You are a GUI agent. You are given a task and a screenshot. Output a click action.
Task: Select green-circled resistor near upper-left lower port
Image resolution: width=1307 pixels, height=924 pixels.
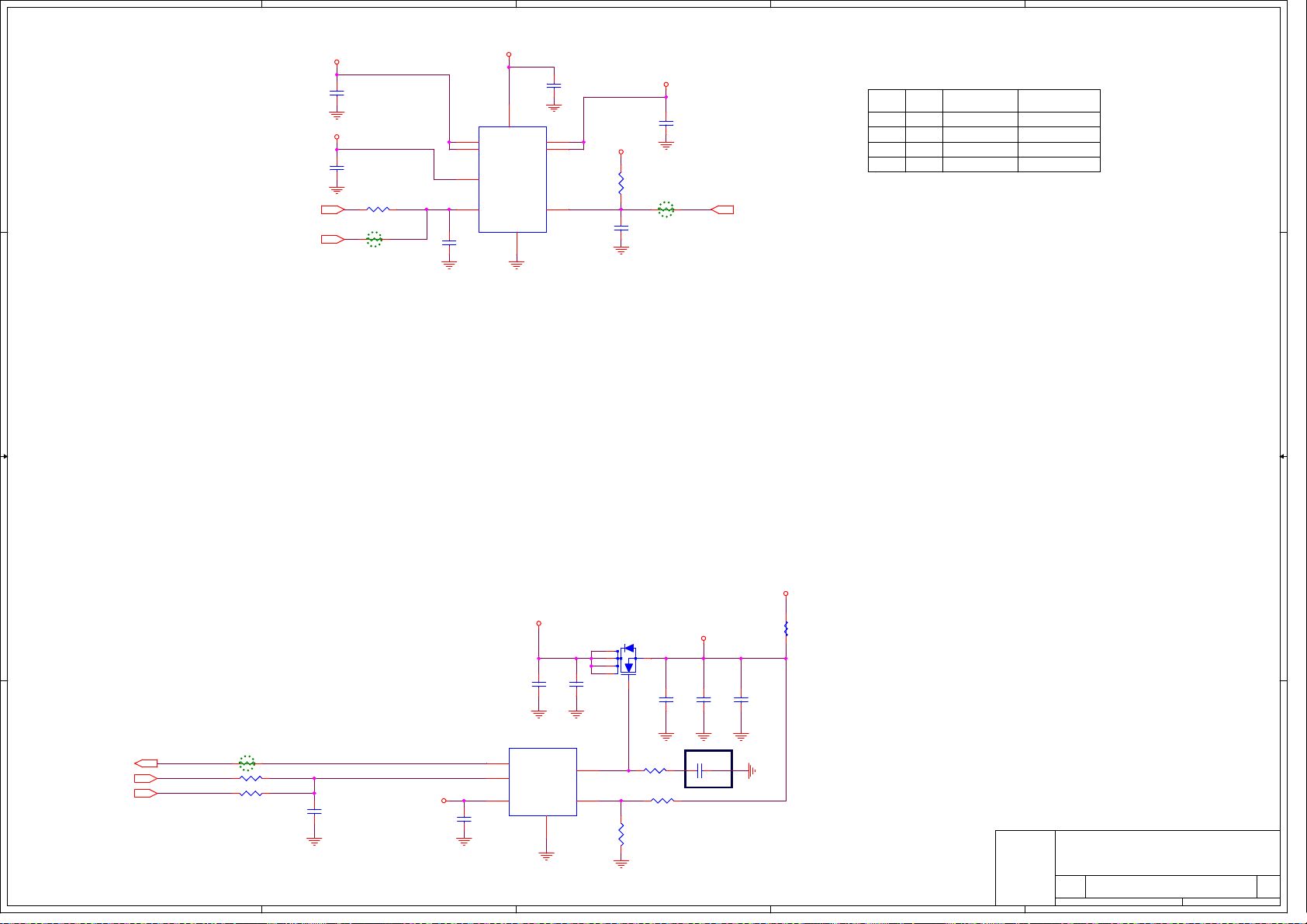tap(374, 240)
